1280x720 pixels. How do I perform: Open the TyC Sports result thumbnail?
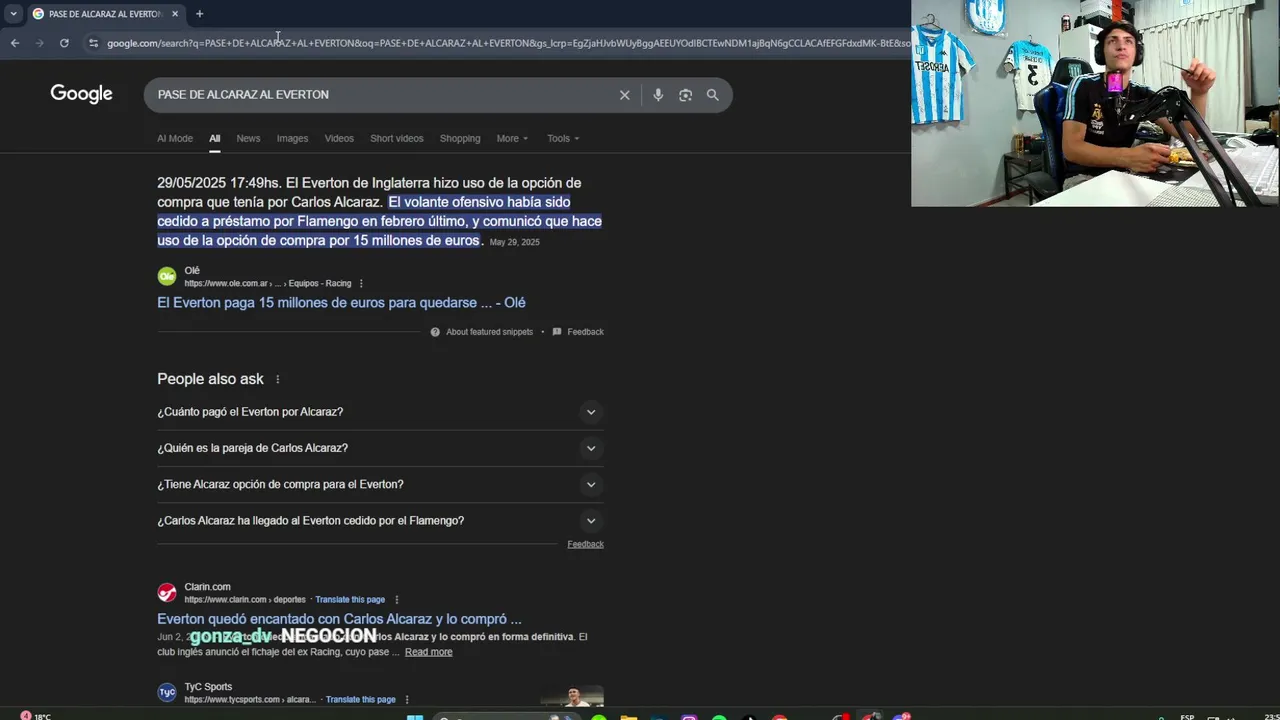point(572,696)
